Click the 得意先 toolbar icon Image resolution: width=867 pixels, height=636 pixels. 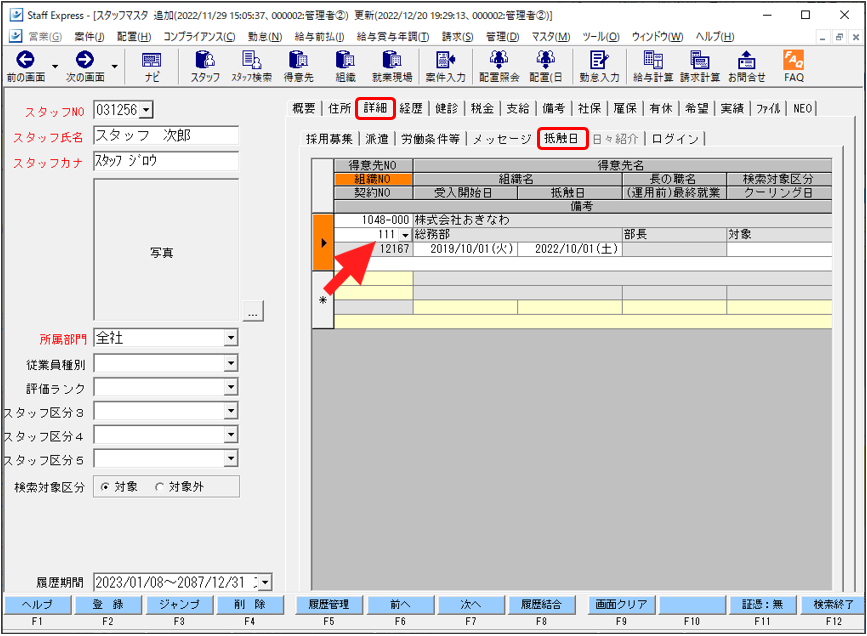tap(298, 65)
